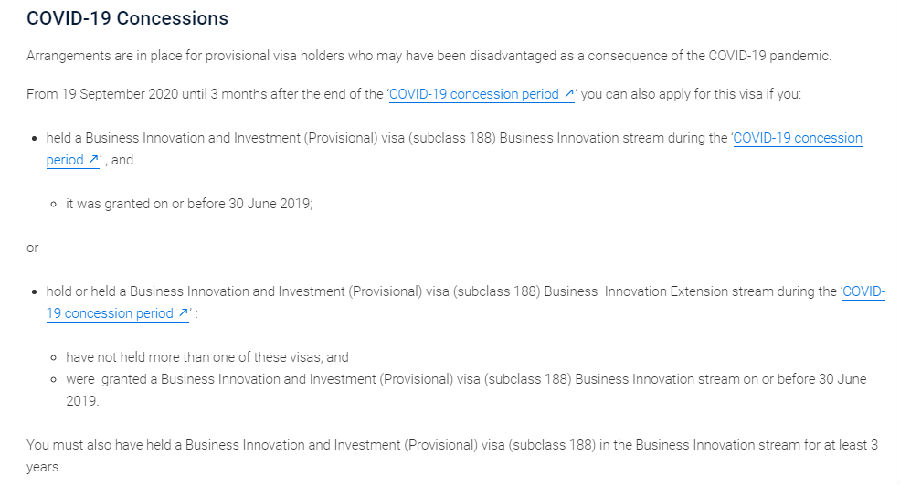
Task: Open 'COVID-19 concession' link in first bullet
Action: [x=798, y=138]
